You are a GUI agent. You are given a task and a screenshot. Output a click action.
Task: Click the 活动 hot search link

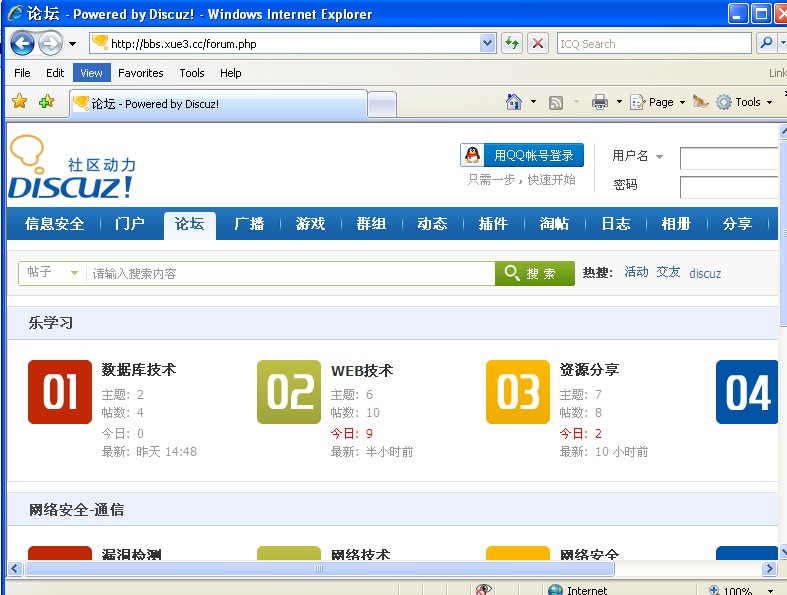636,272
